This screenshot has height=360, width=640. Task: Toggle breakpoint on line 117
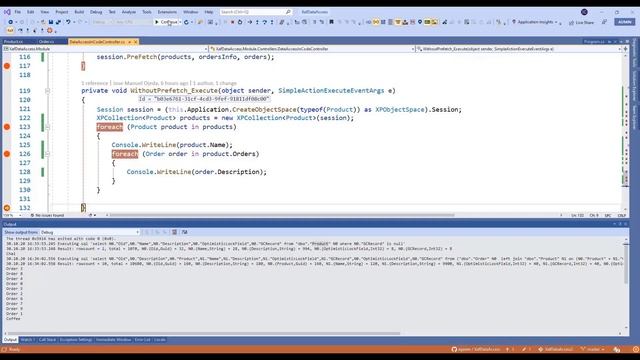pyautogui.click(x=7, y=66)
